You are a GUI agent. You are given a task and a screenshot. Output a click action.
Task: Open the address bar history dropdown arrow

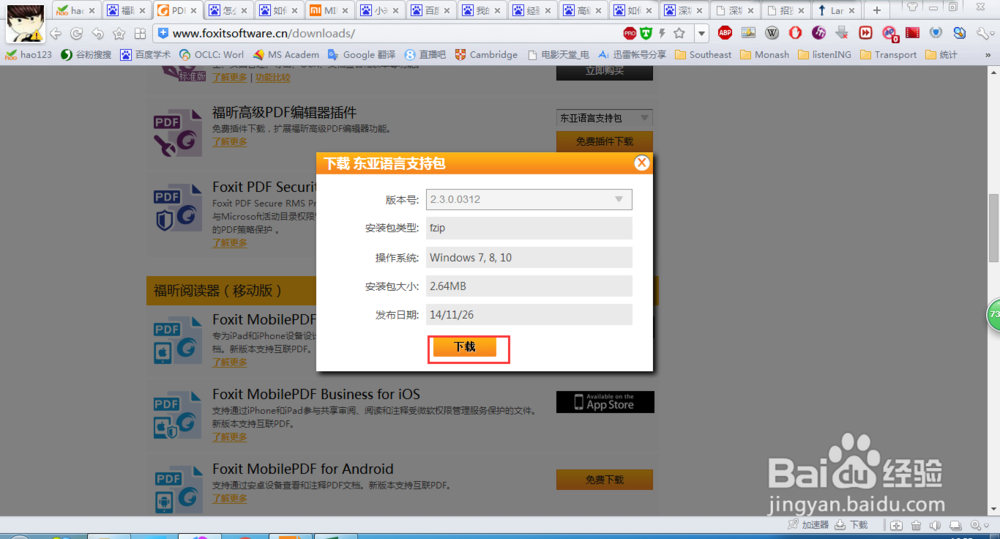(x=702, y=33)
